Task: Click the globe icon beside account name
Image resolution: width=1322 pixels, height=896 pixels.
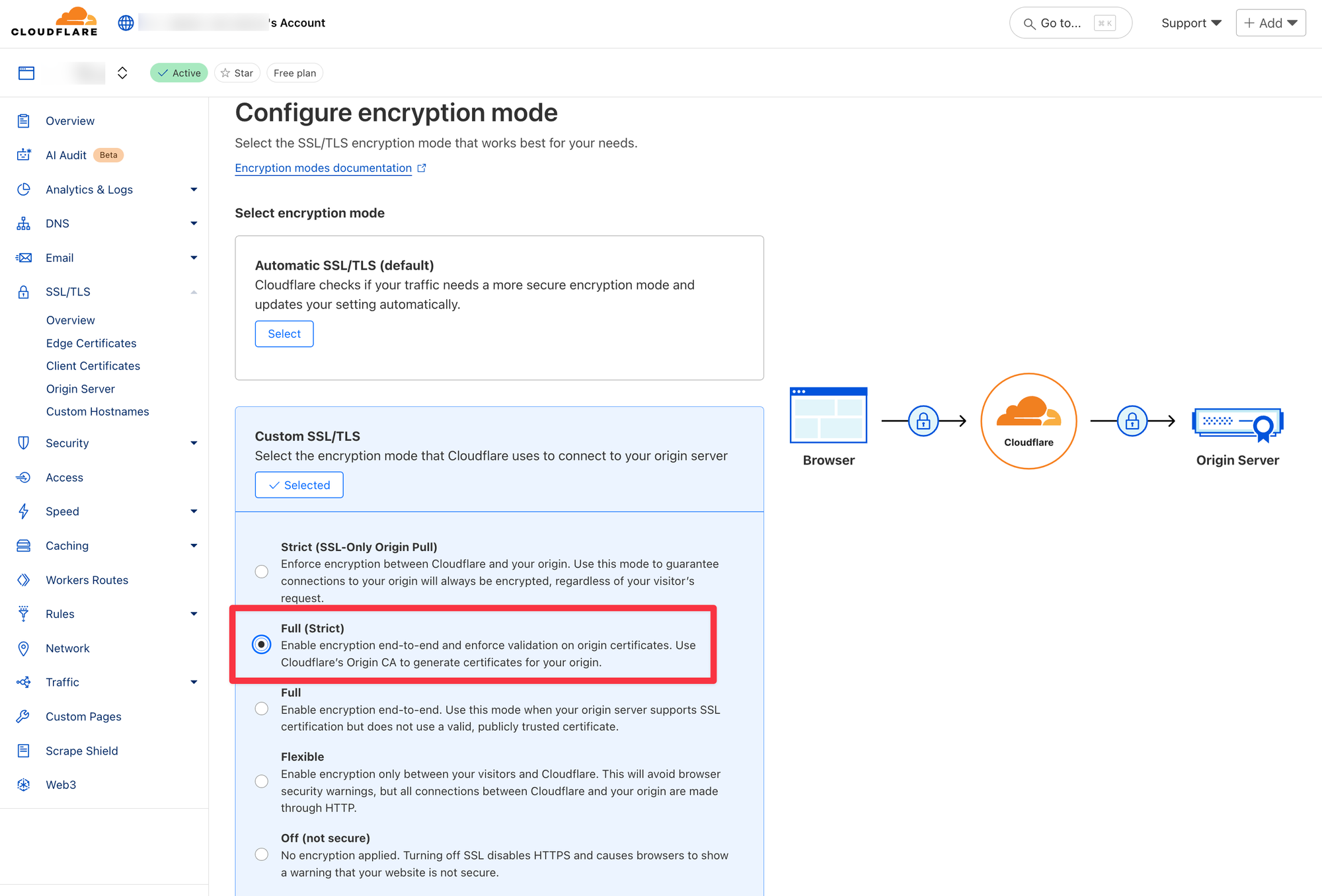Action: point(126,23)
